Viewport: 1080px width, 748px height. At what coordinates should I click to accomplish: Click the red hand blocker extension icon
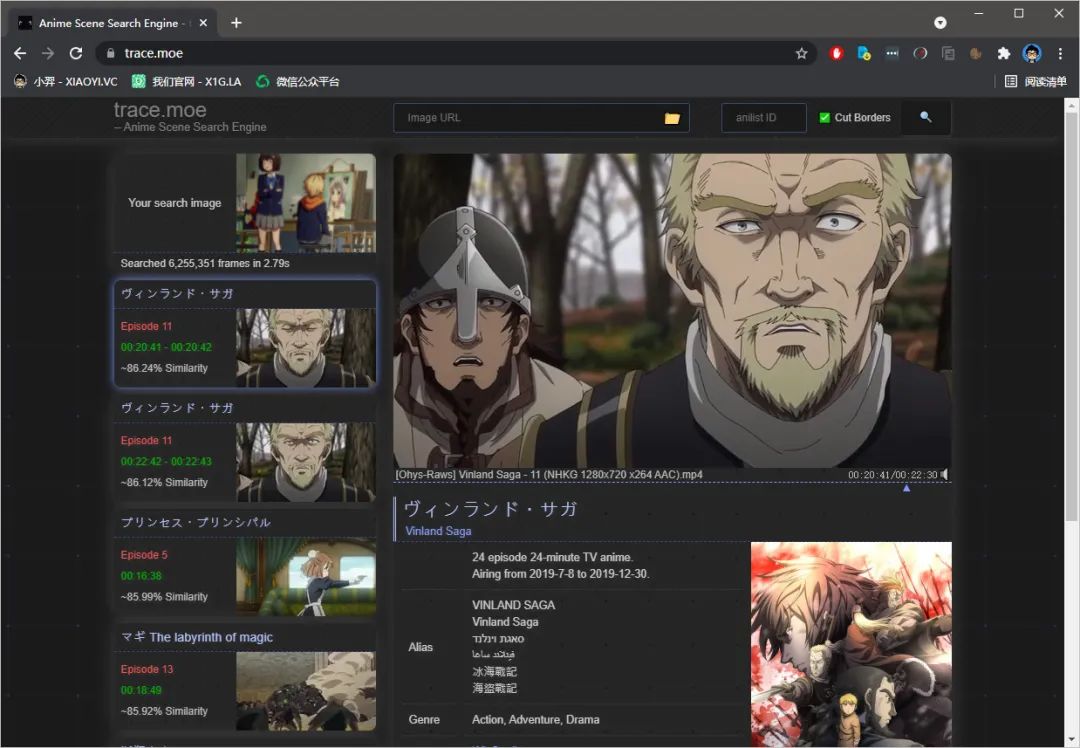tap(837, 53)
